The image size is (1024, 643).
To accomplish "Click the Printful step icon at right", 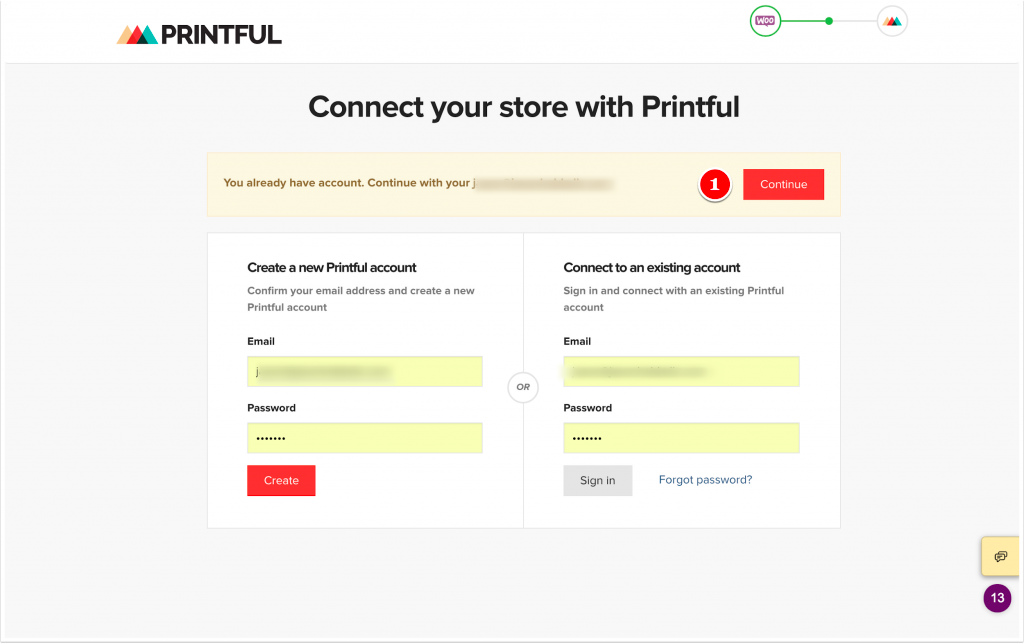I will tap(892, 21).
